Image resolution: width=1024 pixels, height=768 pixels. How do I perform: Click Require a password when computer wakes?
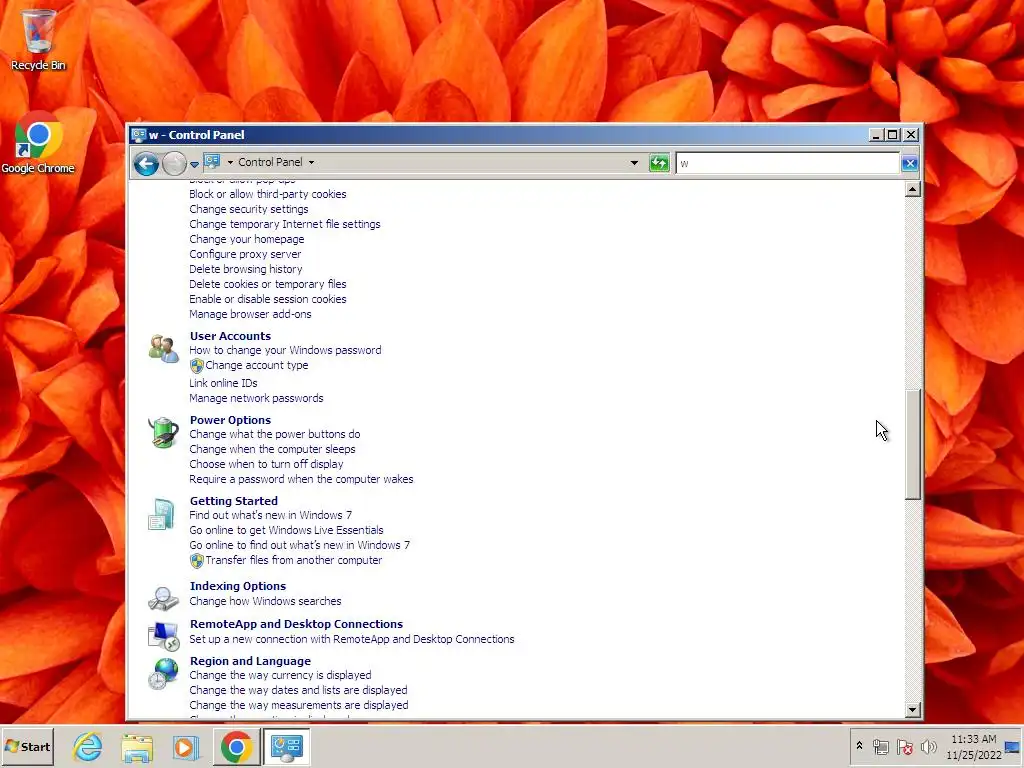(301, 479)
